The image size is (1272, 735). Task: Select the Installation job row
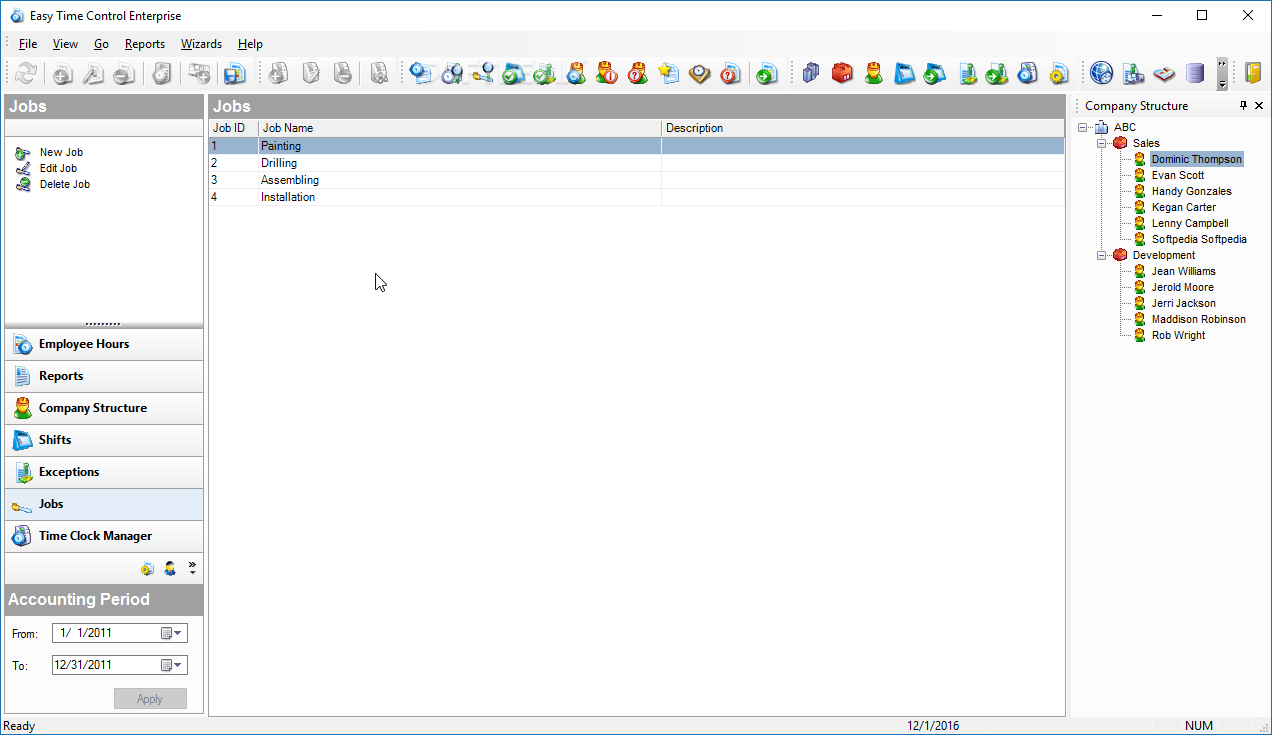pos(636,197)
